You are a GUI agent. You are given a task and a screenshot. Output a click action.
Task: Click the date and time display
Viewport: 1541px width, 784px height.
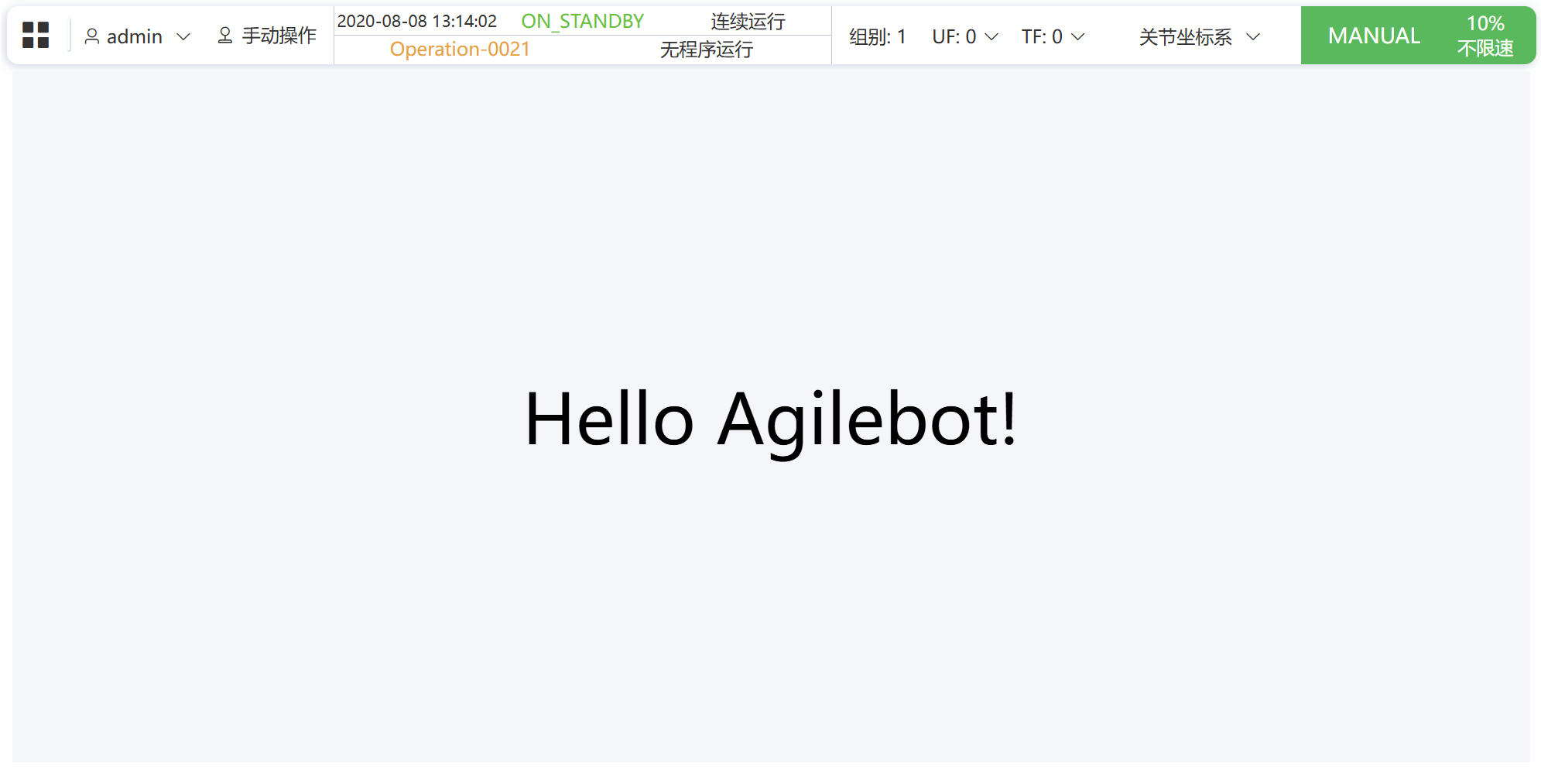point(416,21)
